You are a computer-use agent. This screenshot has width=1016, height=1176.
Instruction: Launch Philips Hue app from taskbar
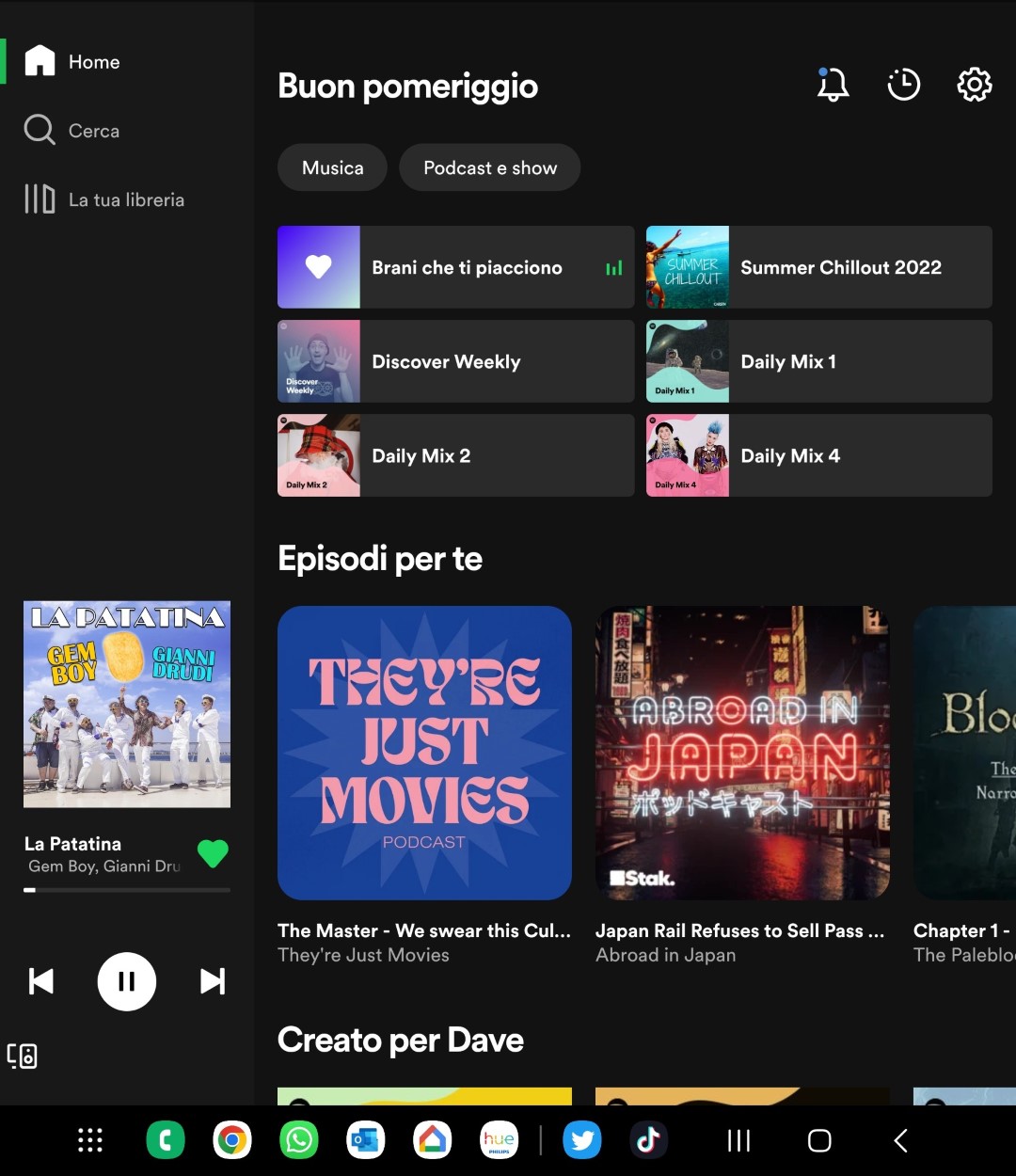click(x=499, y=1141)
